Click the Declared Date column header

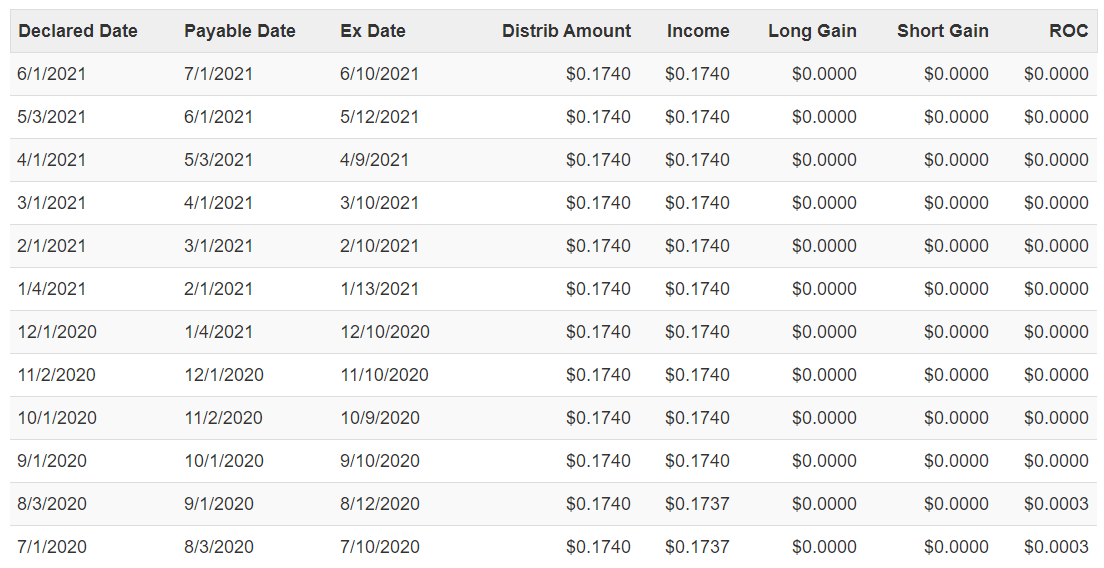[77, 31]
